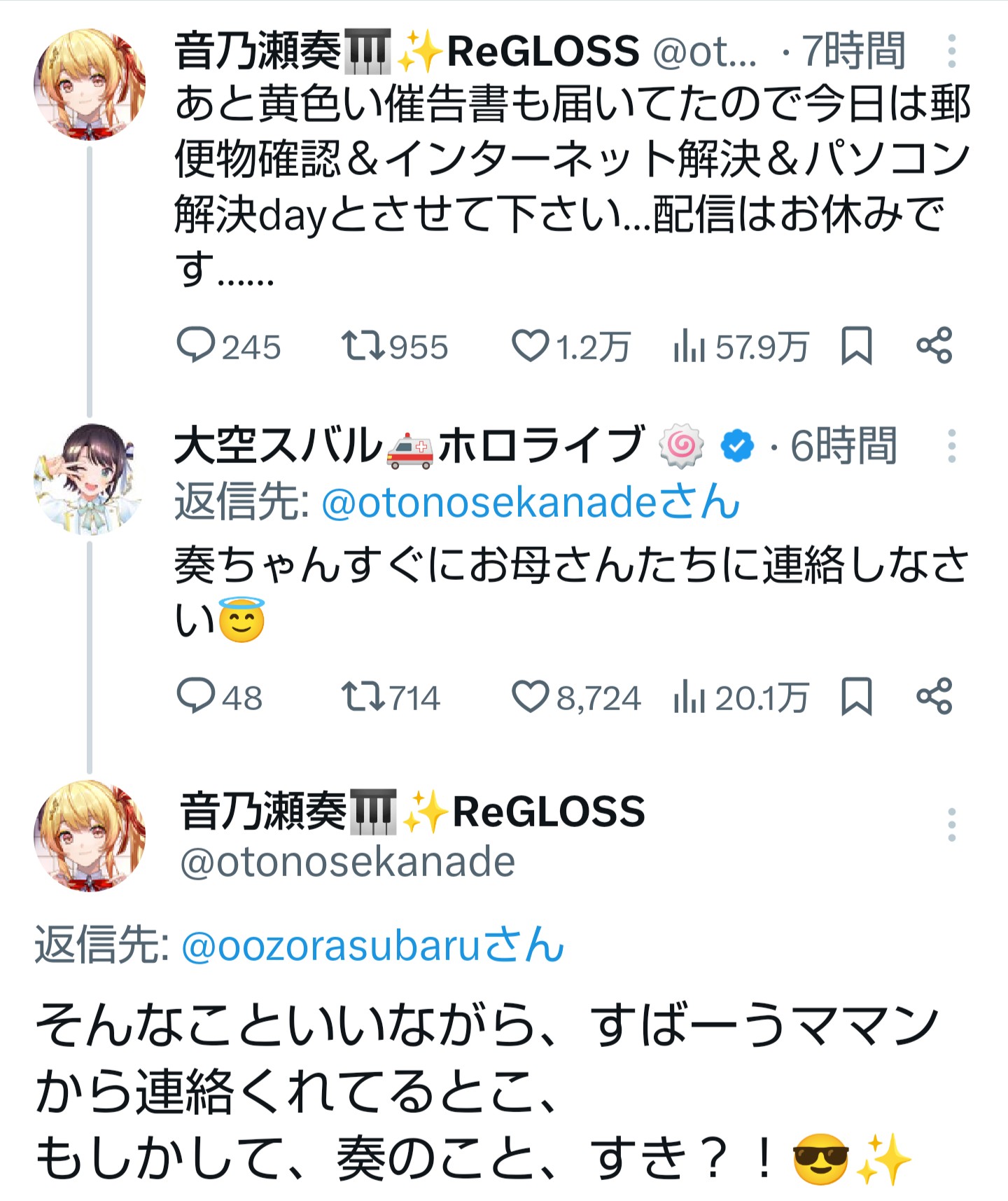Reply to the first tweet with 245 replies
The width and height of the screenshot is (1008, 1201).
[195, 345]
